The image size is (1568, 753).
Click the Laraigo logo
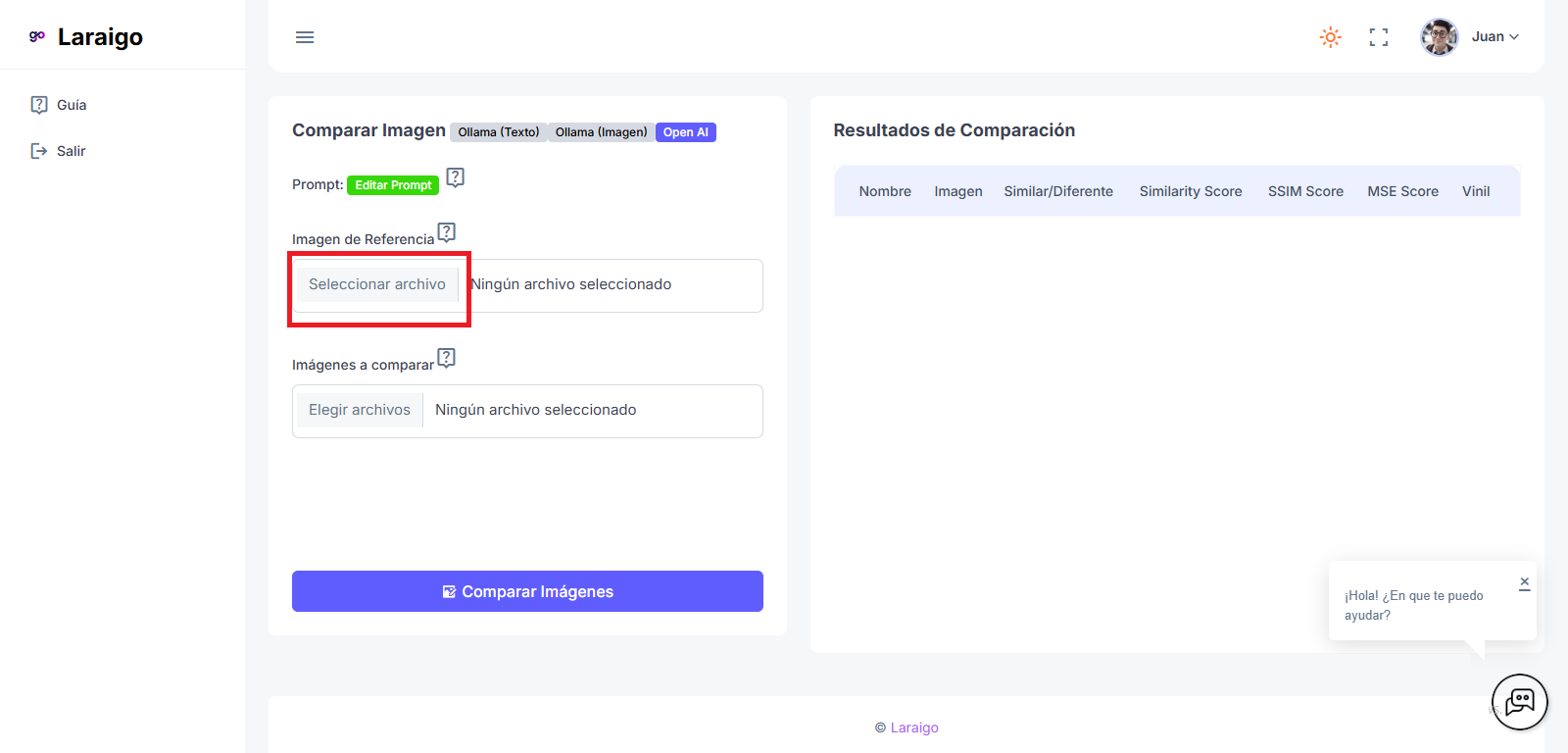tap(86, 37)
